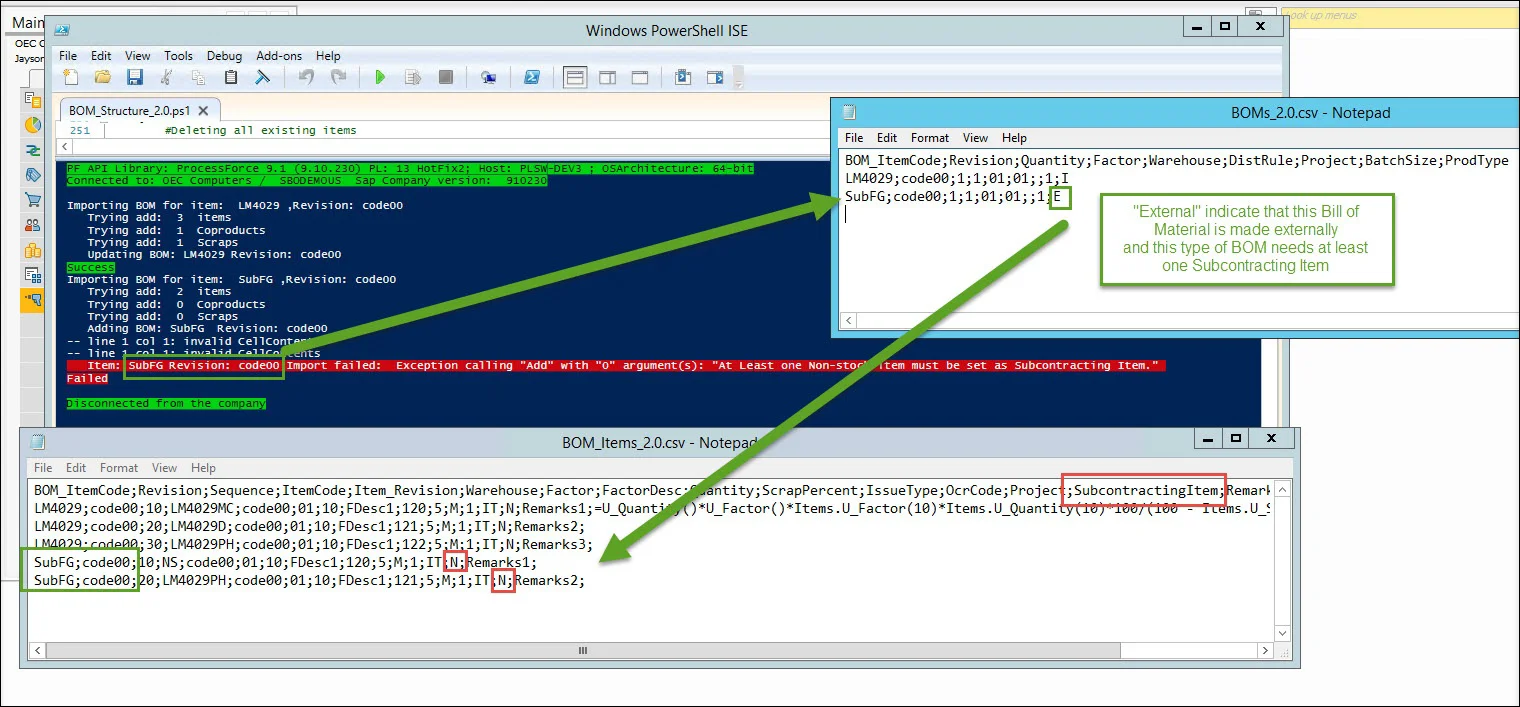Stop execution with the square stop icon
The height and width of the screenshot is (707, 1520).
(x=446, y=77)
